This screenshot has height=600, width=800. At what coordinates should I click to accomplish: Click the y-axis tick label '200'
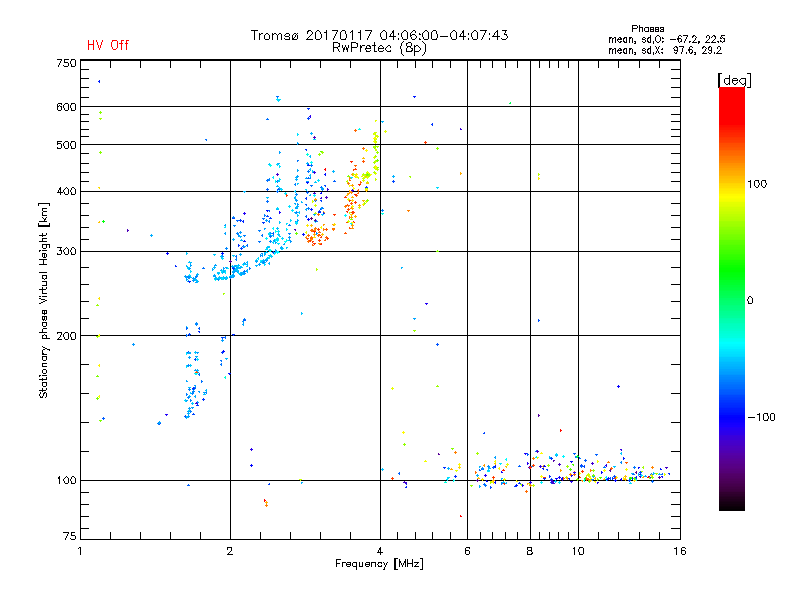[66, 336]
